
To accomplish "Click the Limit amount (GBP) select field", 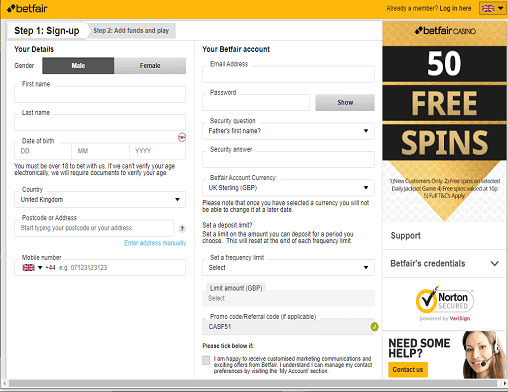I will click(288, 298).
